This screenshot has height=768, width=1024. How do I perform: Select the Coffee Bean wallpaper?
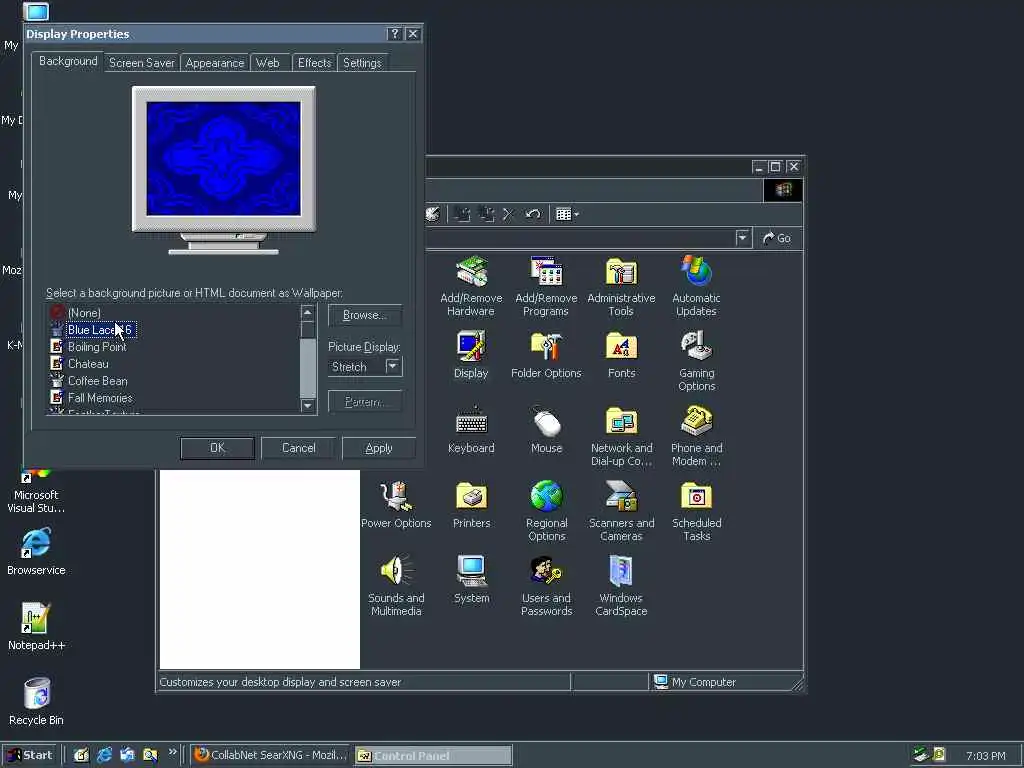click(x=97, y=381)
